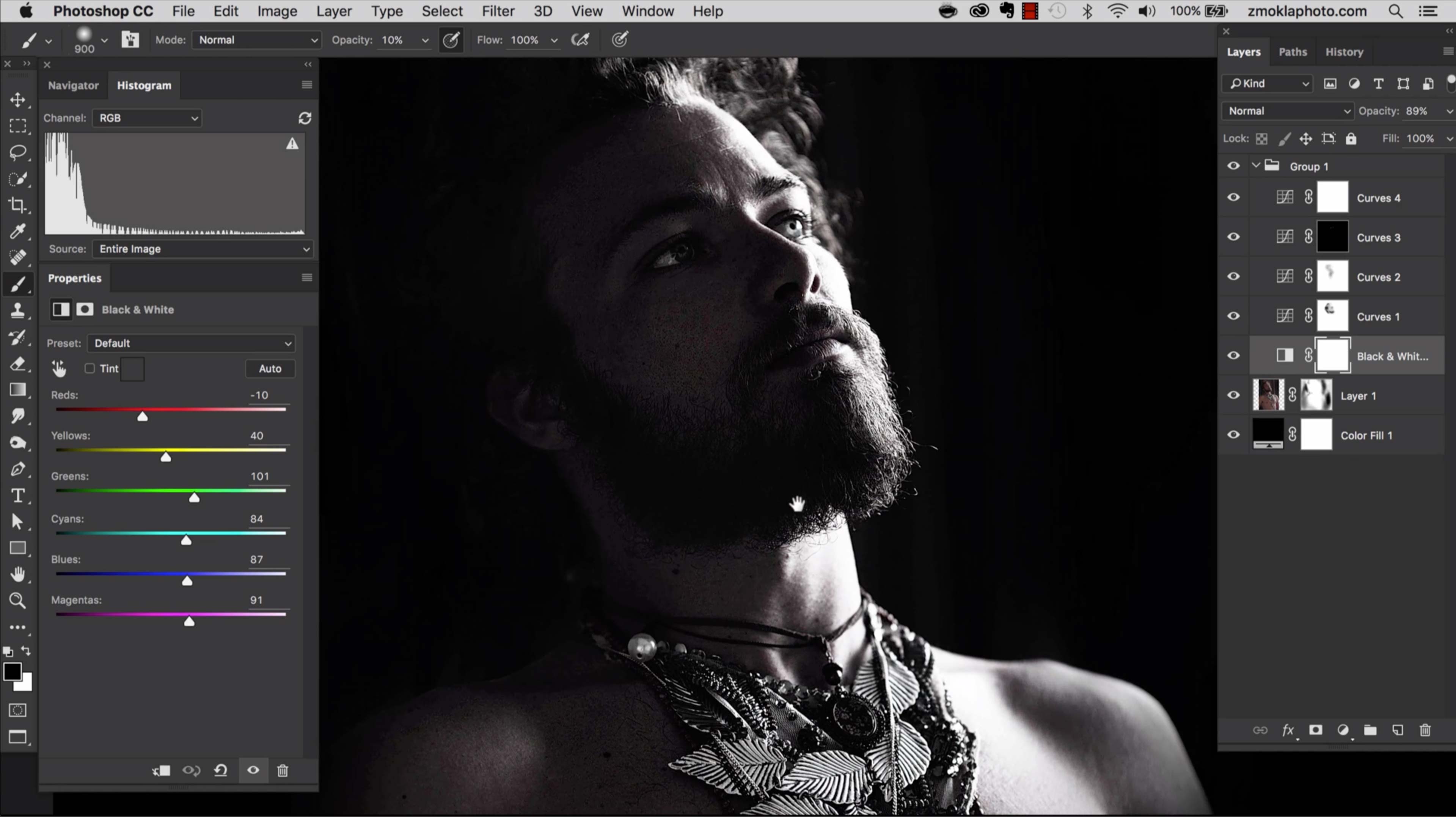This screenshot has width=1456, height=817.
Task: Open the layer blend mode dropdown
Action: [x=1288, y=111]
